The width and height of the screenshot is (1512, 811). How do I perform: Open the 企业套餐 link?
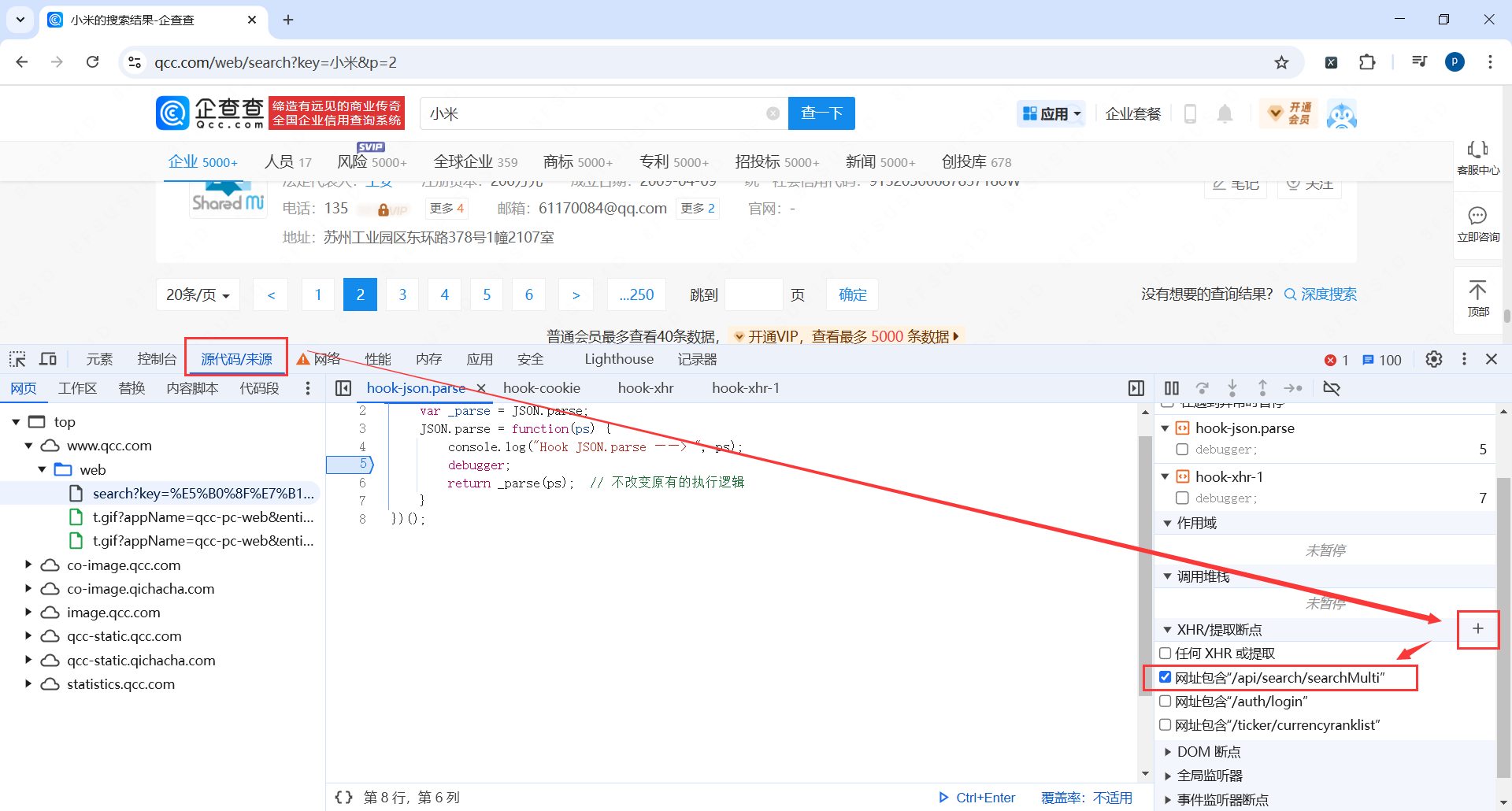[1133, 114]
